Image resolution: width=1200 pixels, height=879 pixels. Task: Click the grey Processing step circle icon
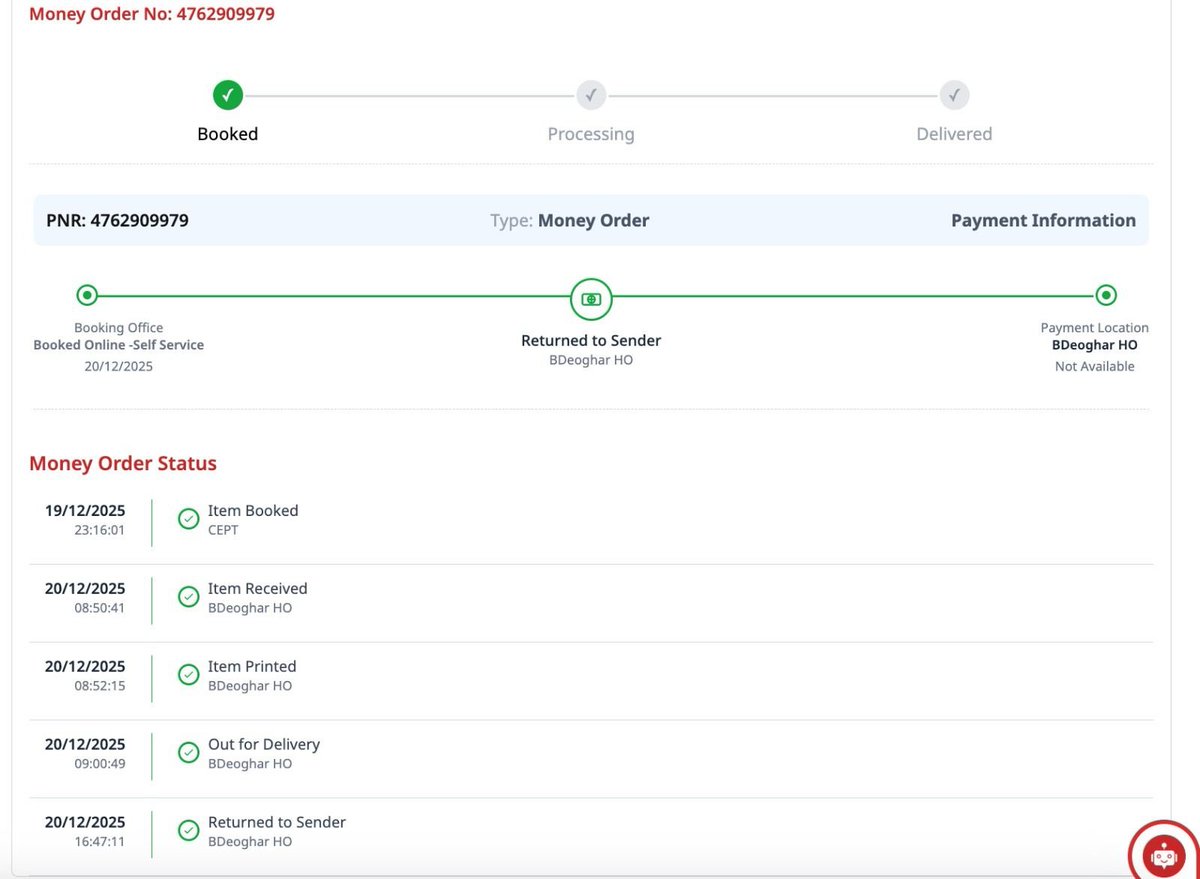(591, 96)
